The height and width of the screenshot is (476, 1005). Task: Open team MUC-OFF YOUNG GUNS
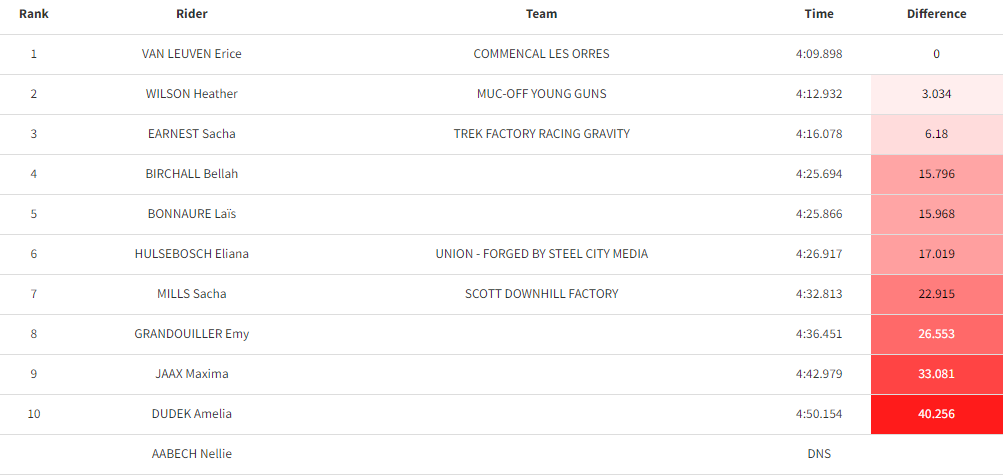542,94
